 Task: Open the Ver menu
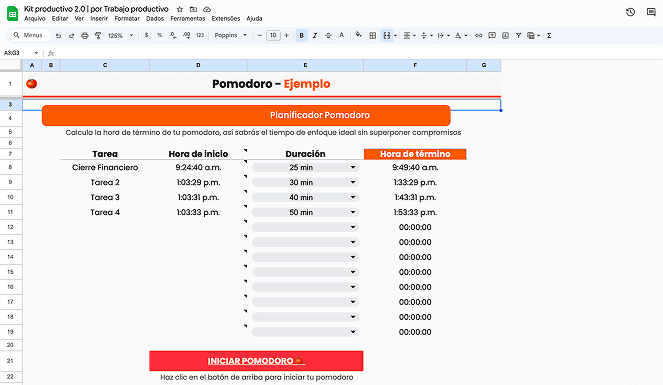coord(79,19)
